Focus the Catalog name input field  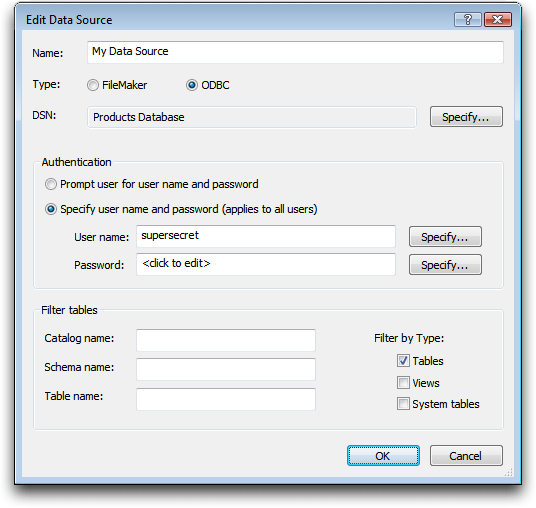(x=226, y=340)
